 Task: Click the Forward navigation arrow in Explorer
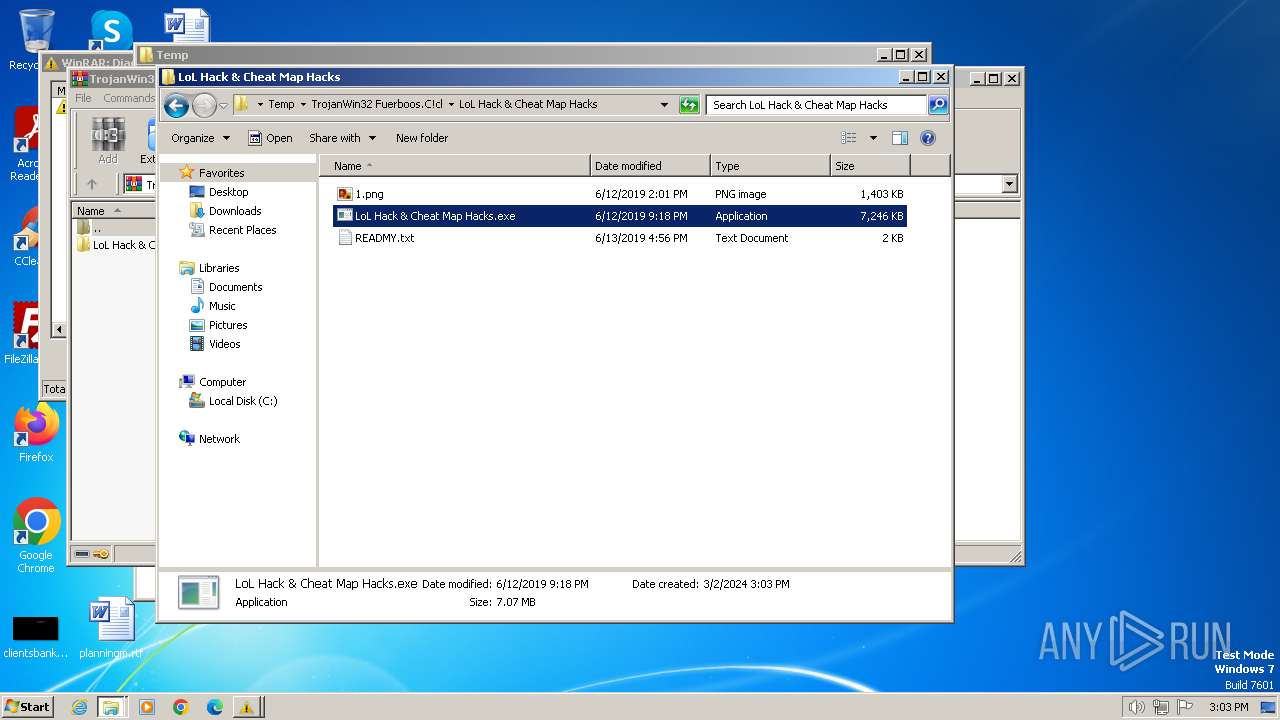point(204,105)
